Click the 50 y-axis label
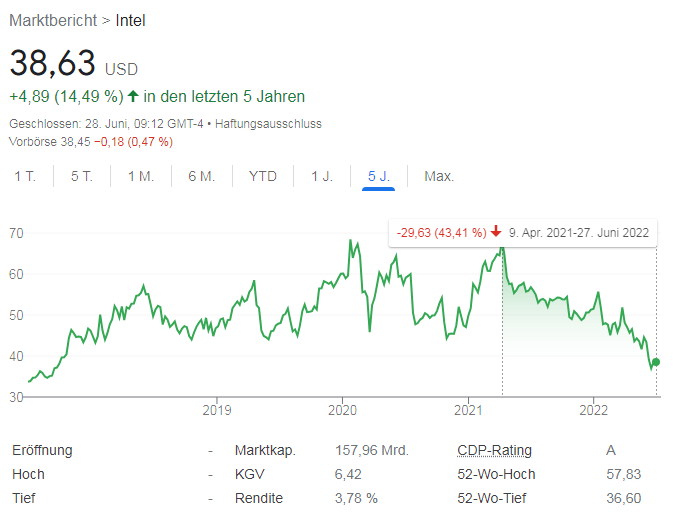 16,315
